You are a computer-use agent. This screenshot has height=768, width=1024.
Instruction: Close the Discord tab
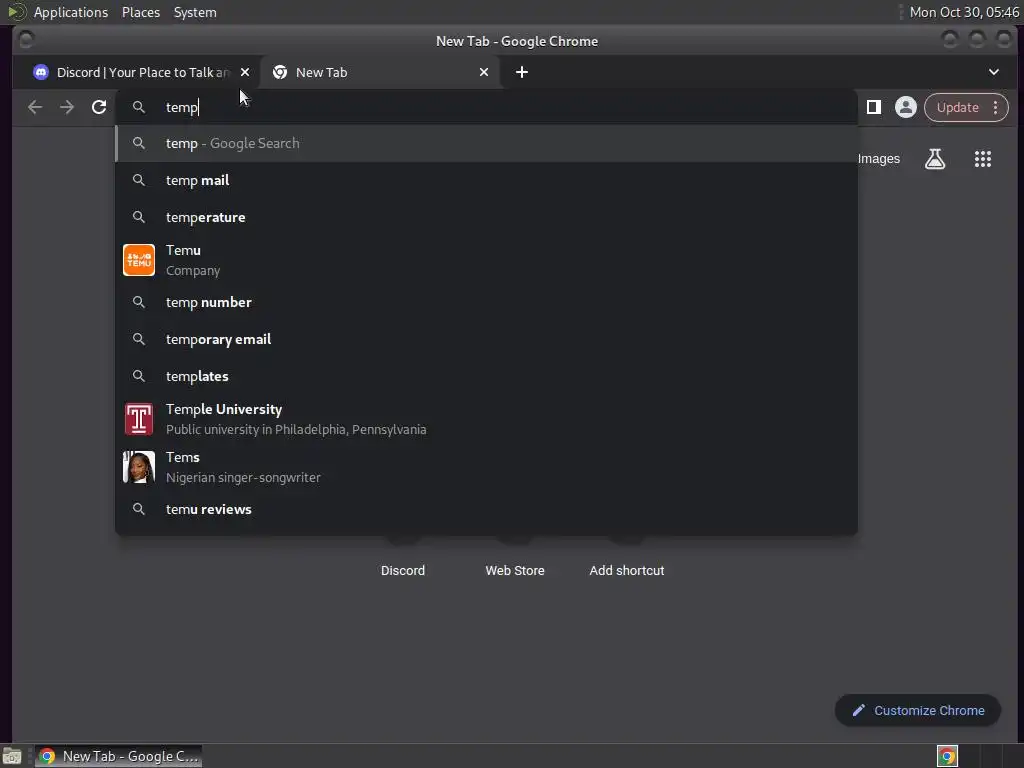[245, 72]
